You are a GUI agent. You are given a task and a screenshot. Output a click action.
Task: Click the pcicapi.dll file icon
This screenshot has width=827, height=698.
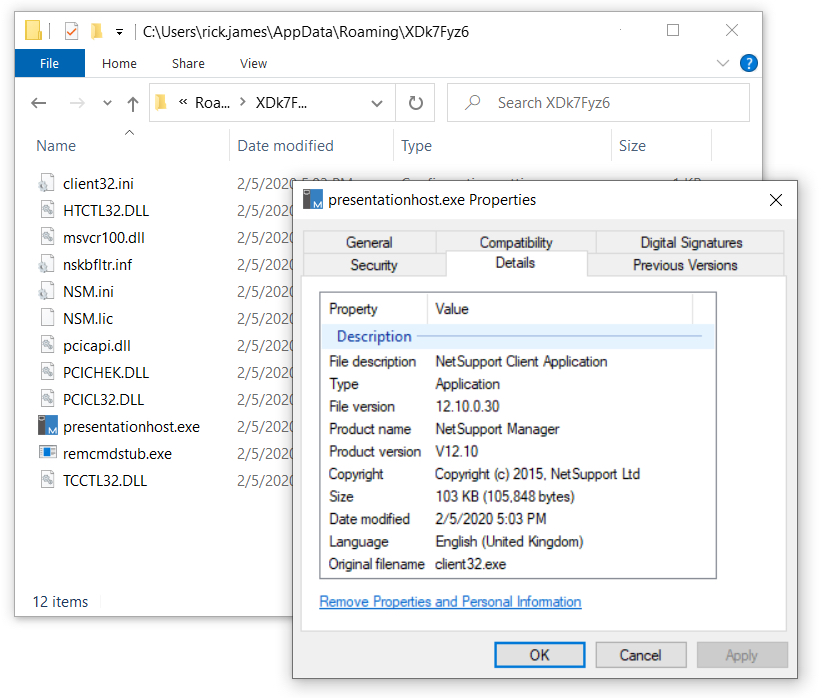(47, 345)
